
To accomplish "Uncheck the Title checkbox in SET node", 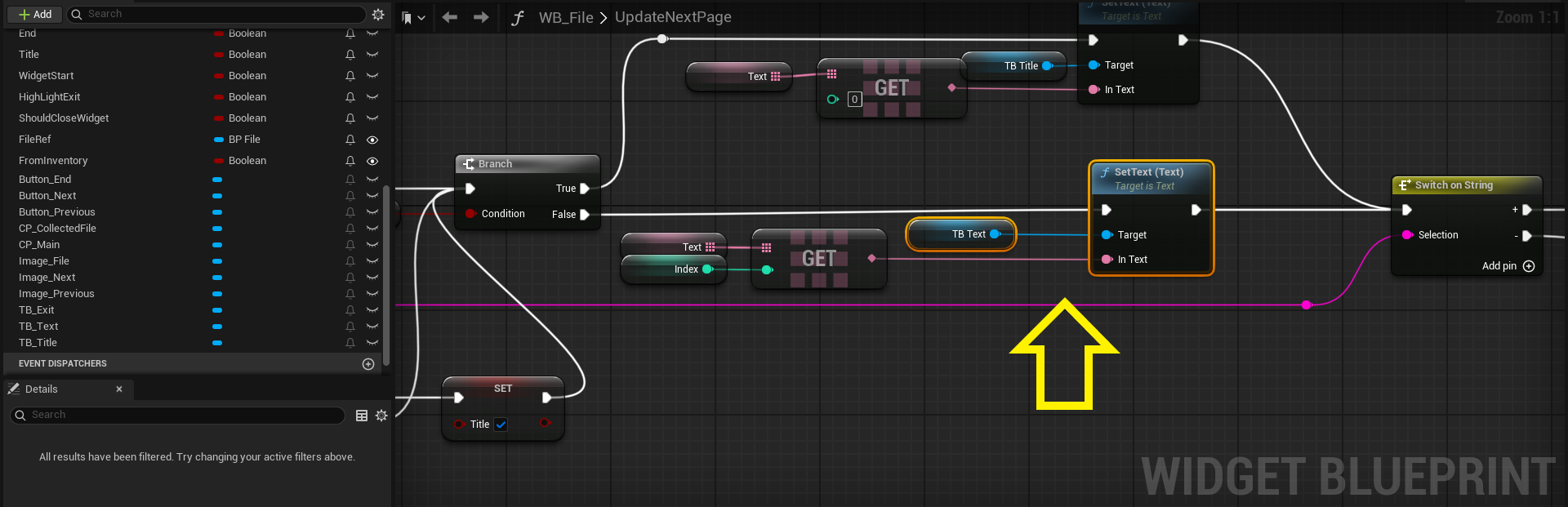I will tap(501, 425).
